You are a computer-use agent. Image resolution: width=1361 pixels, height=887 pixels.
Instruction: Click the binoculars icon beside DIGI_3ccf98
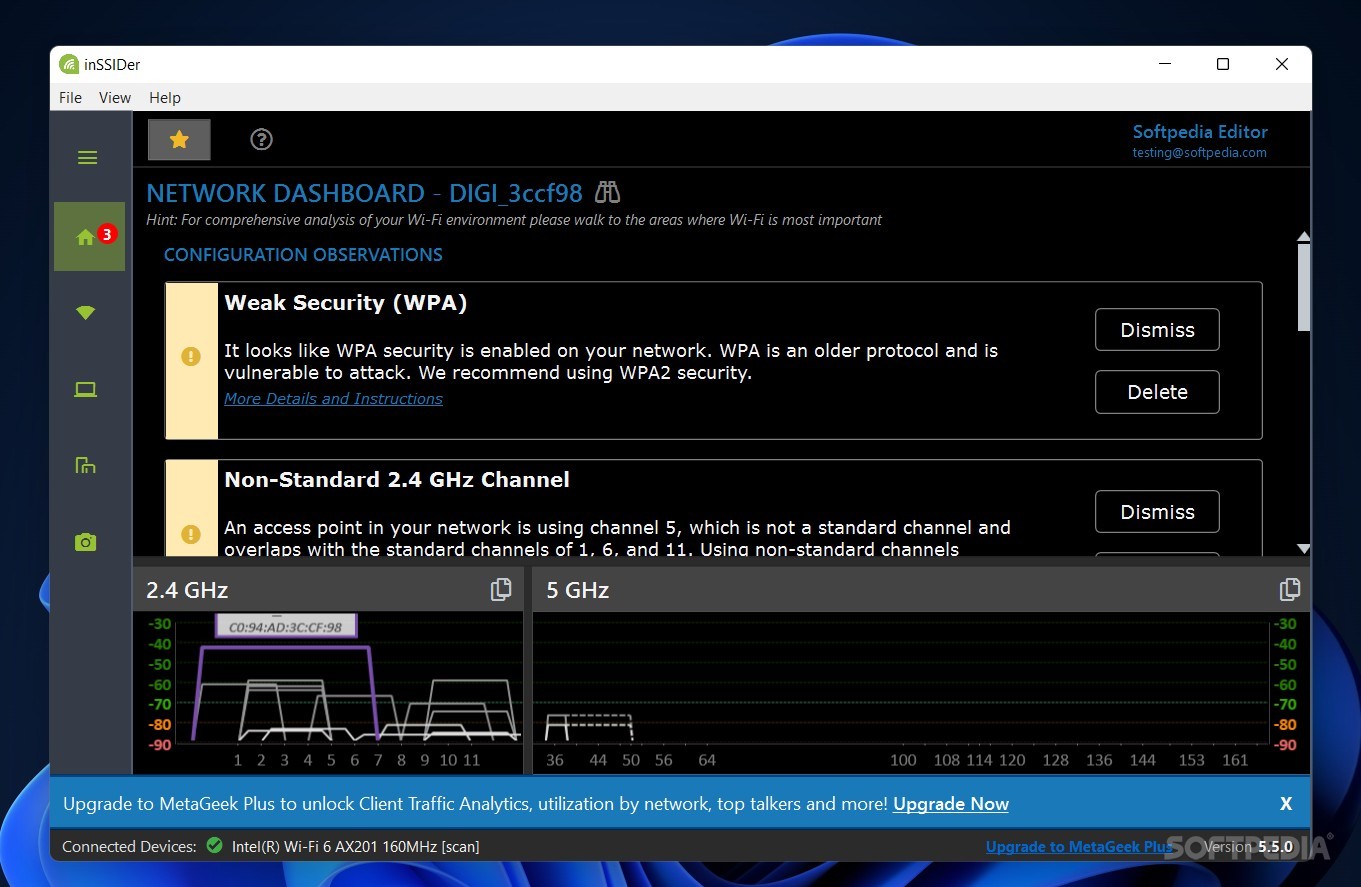(608, 192)
